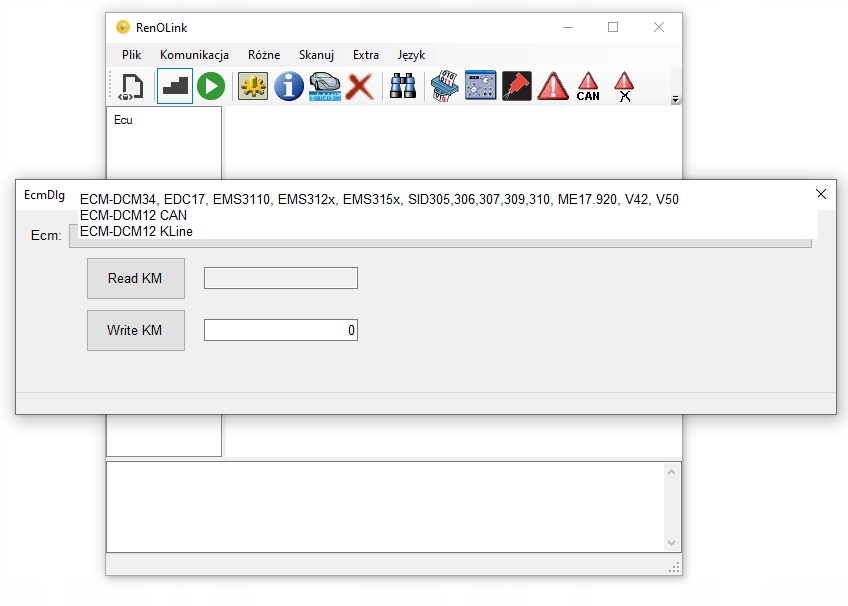Screen dimensions: 848x606
Task: Open the Różne menu
Action: pyautogui.click(x=264, y=55)
